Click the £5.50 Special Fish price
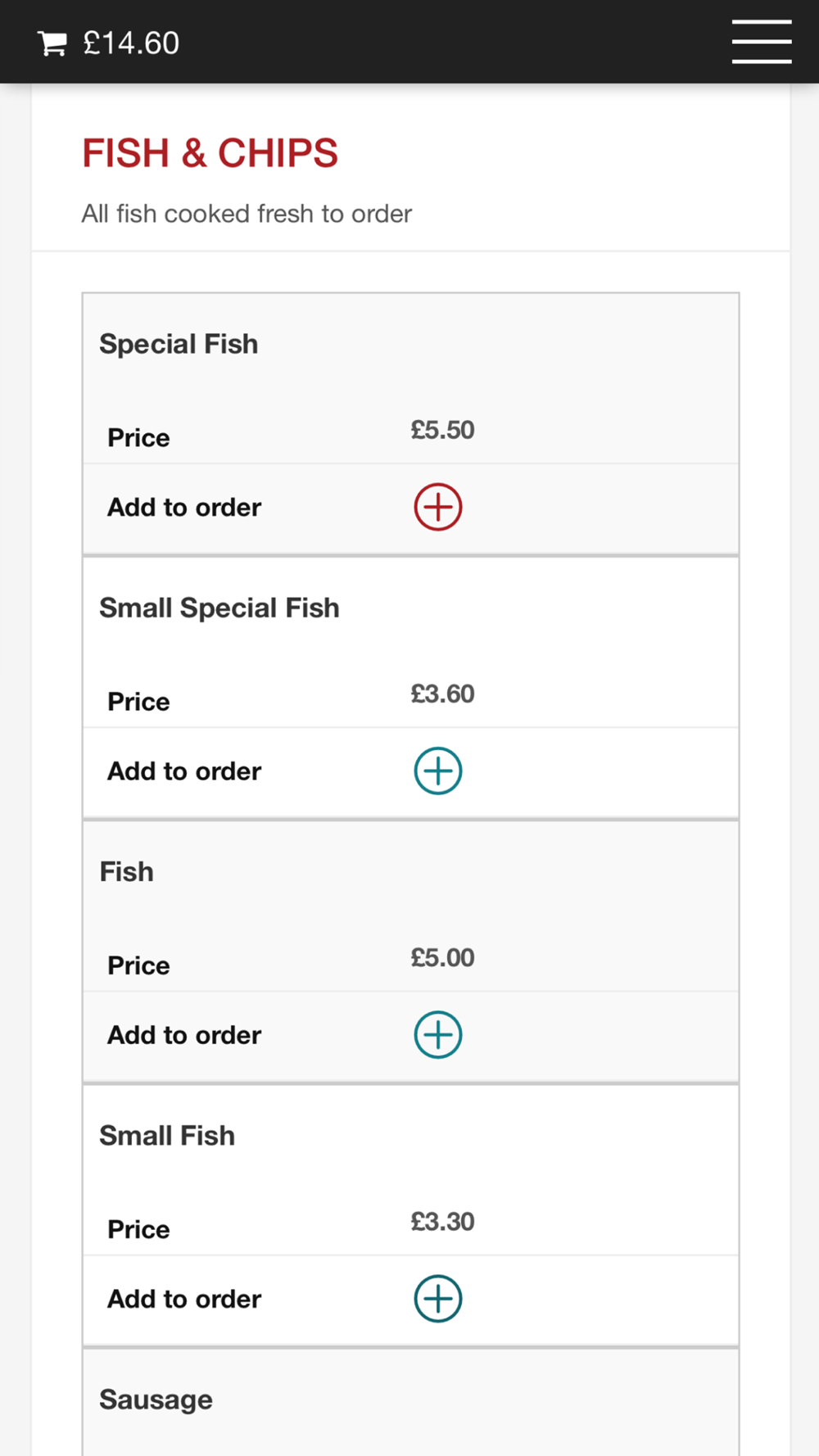The height and width of the screenshot is (1456, 819). tap(442, 430)
